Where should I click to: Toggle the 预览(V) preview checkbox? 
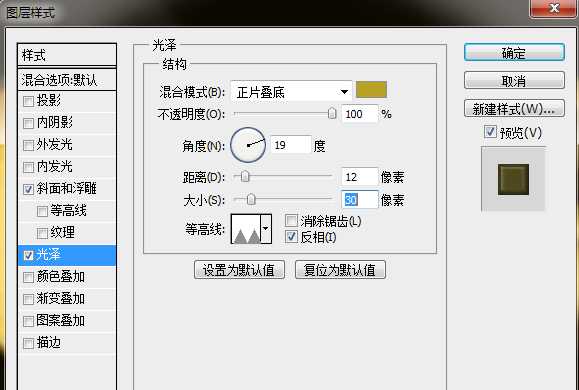(490, 131)
